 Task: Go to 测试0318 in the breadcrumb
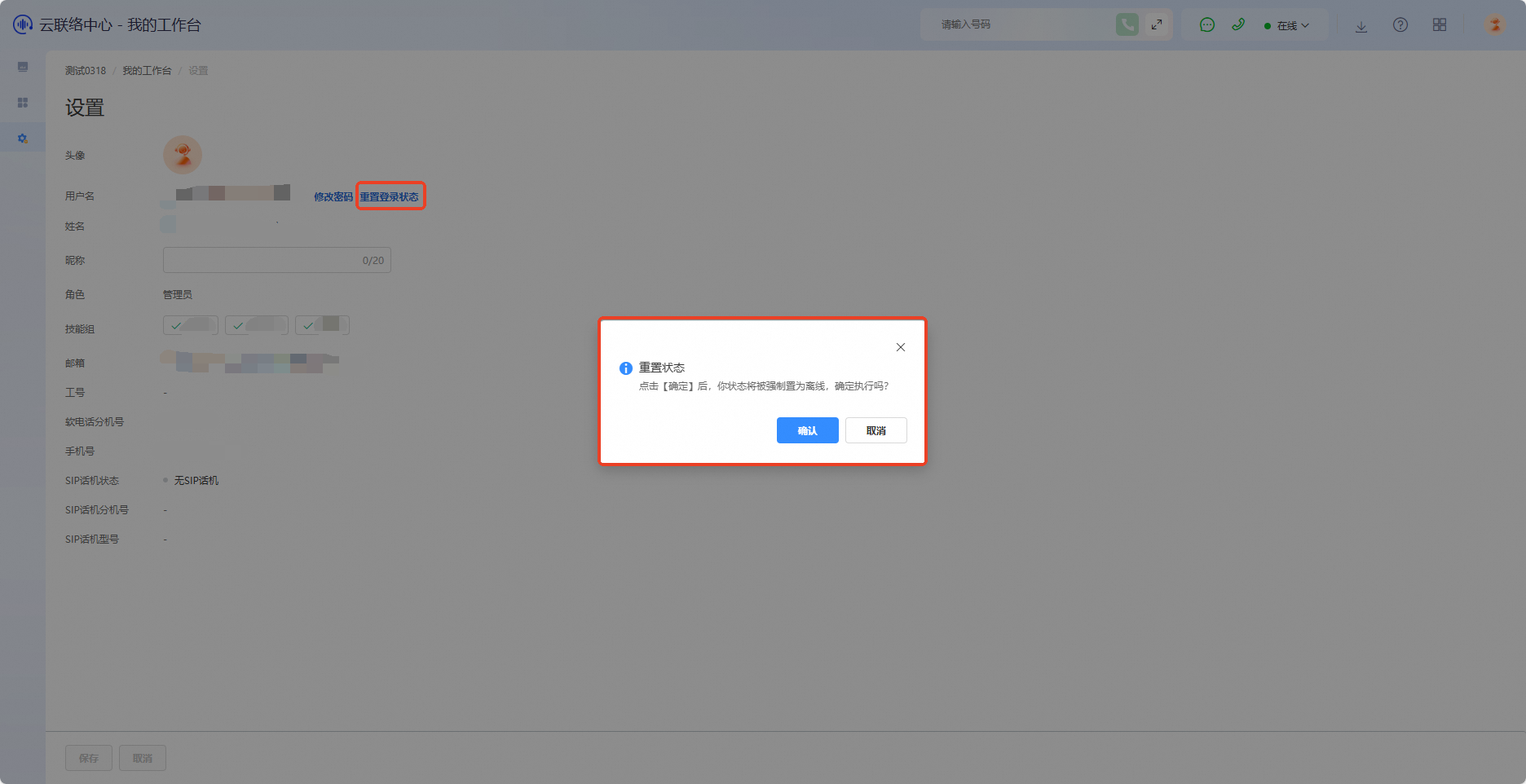[86, 71]
